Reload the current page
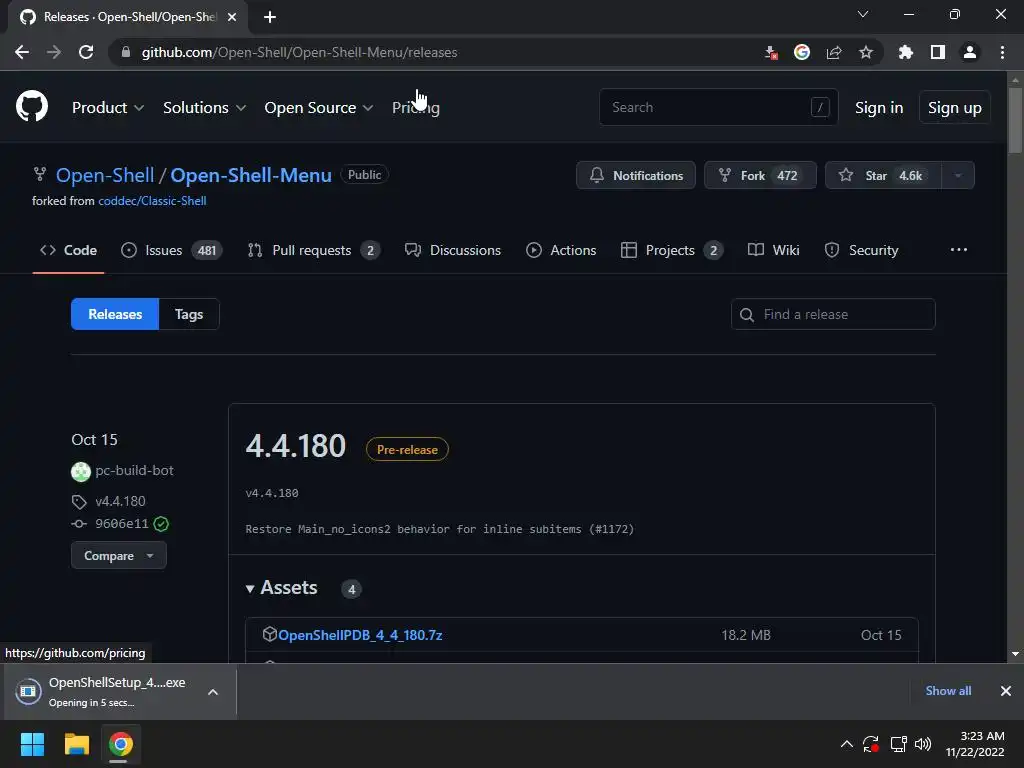Image resolution: width=1024 pixels, height=768 pixels. 86,52
